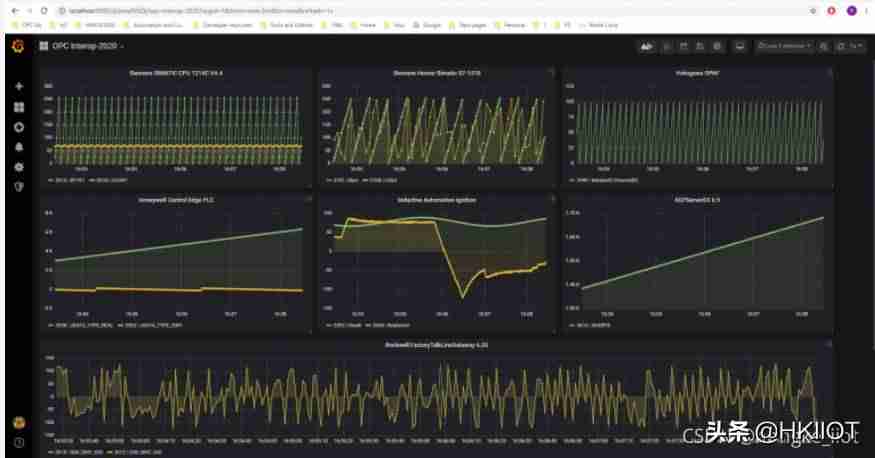This screenshot has width=875, height=458.
Task: Zoom out time range with magnifier icon
Action: (824, 46)
